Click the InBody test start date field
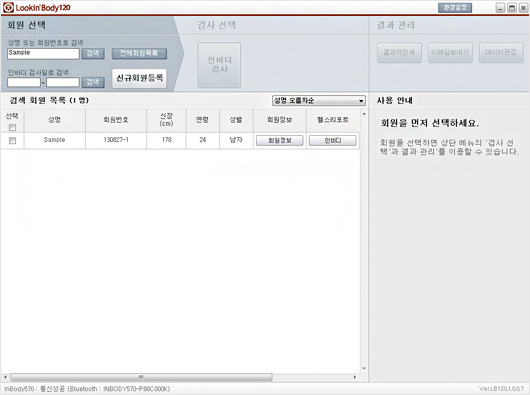The image size is (530, 395). 24,82
